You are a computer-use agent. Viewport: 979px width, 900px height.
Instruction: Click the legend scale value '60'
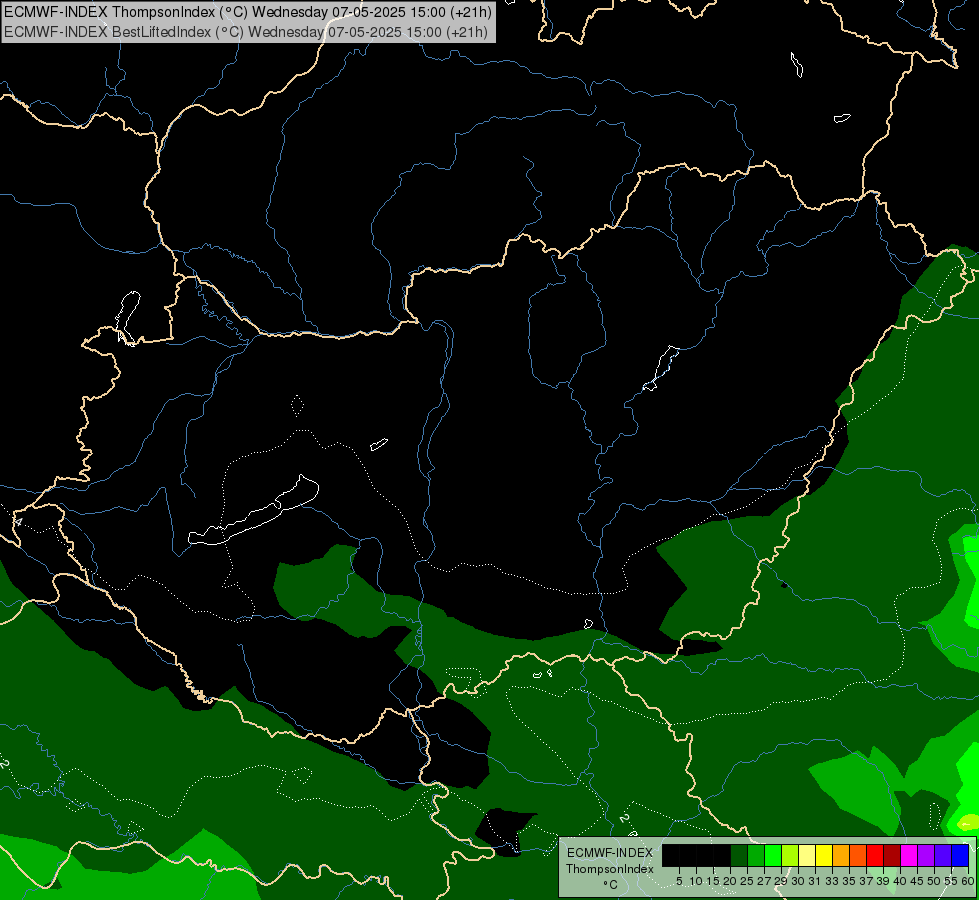pyautogui.click(x=968, y=881)
